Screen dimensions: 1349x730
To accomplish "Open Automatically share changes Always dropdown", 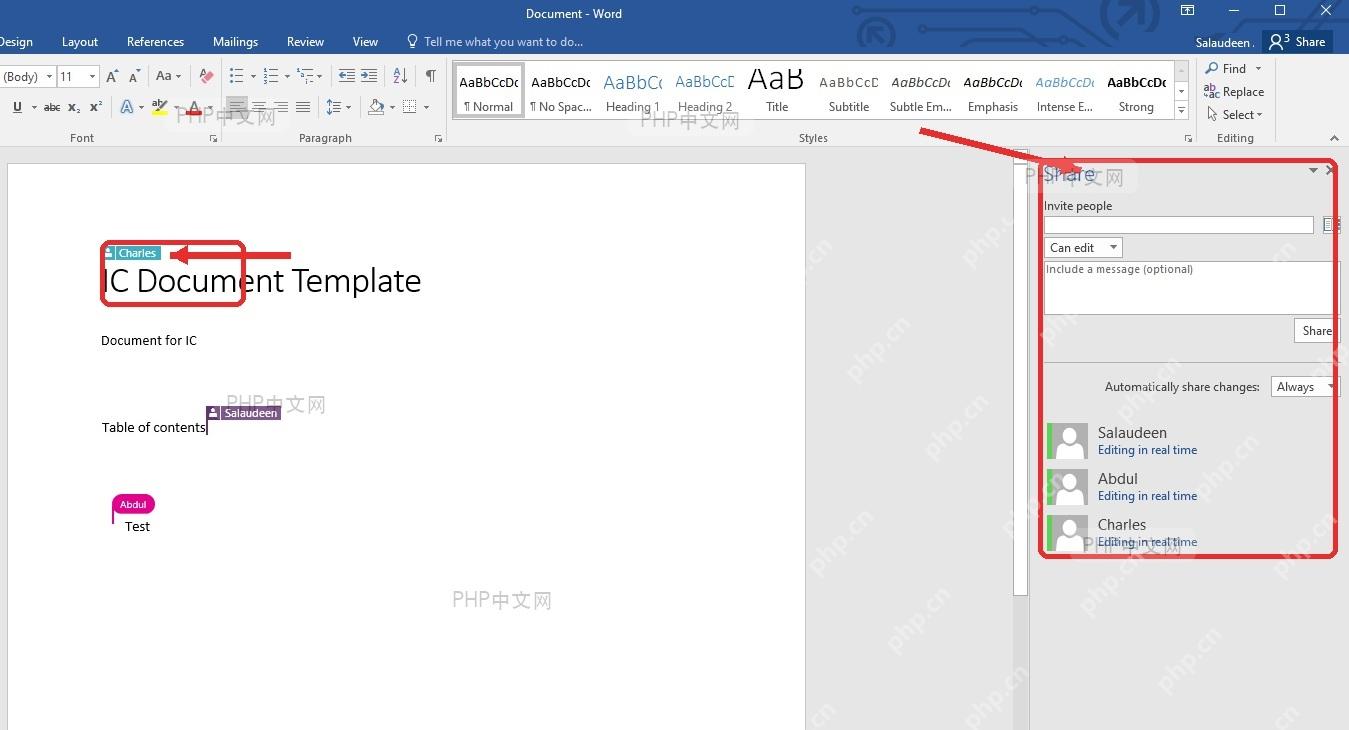I will [1304, 387].
